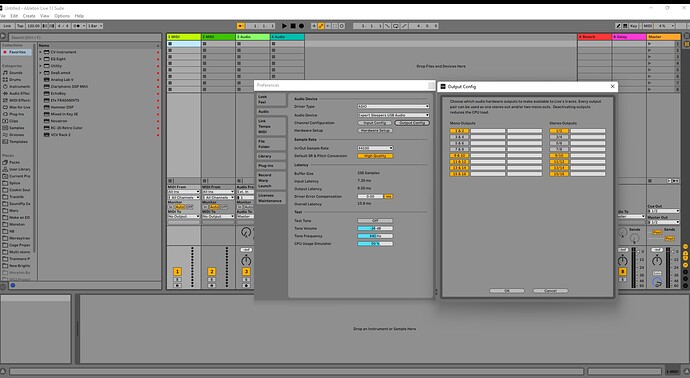Open the Plug-Ins browser category
This screenshot has width=690, height=378.
(x=17, y=114)
